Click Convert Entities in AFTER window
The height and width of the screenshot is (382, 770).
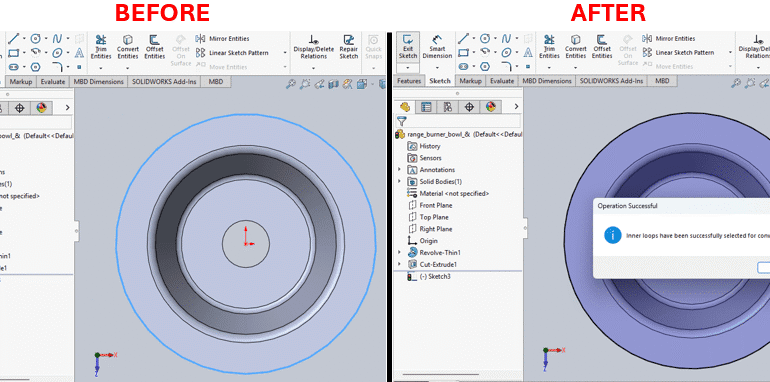click(576, 46)
